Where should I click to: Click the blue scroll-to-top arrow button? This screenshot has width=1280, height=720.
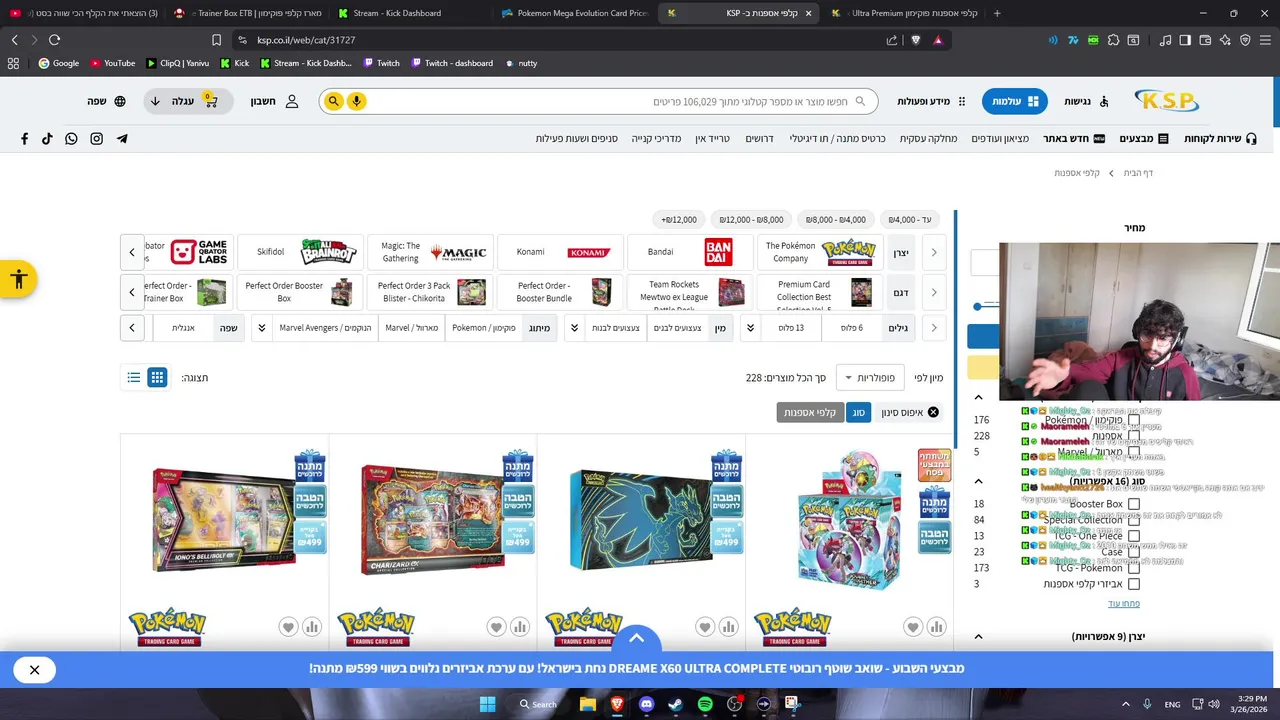(636, 639)
